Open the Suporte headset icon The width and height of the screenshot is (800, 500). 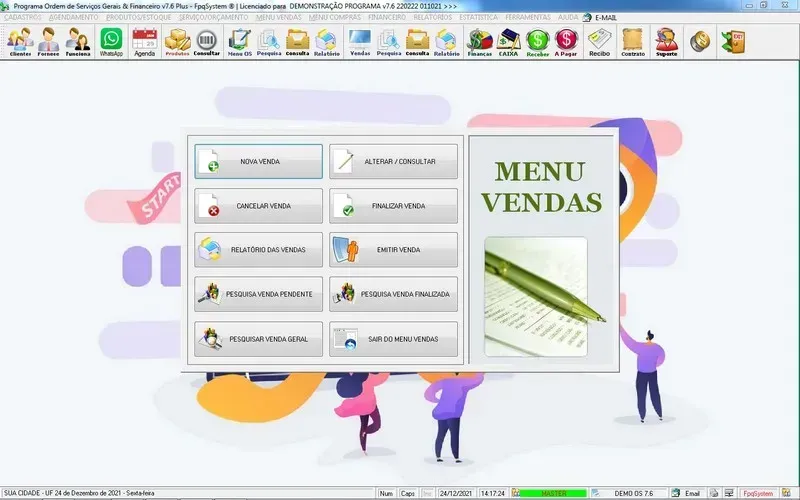[x=666, y=41]
